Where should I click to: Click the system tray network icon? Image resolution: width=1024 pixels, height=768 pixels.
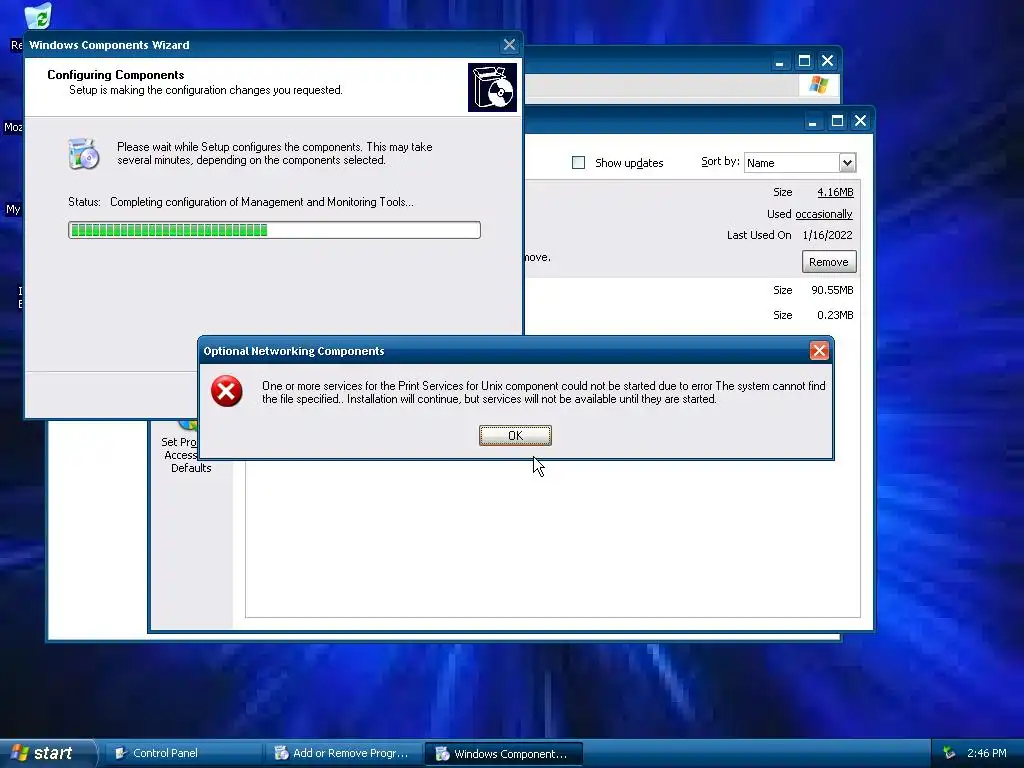[950, 754]
